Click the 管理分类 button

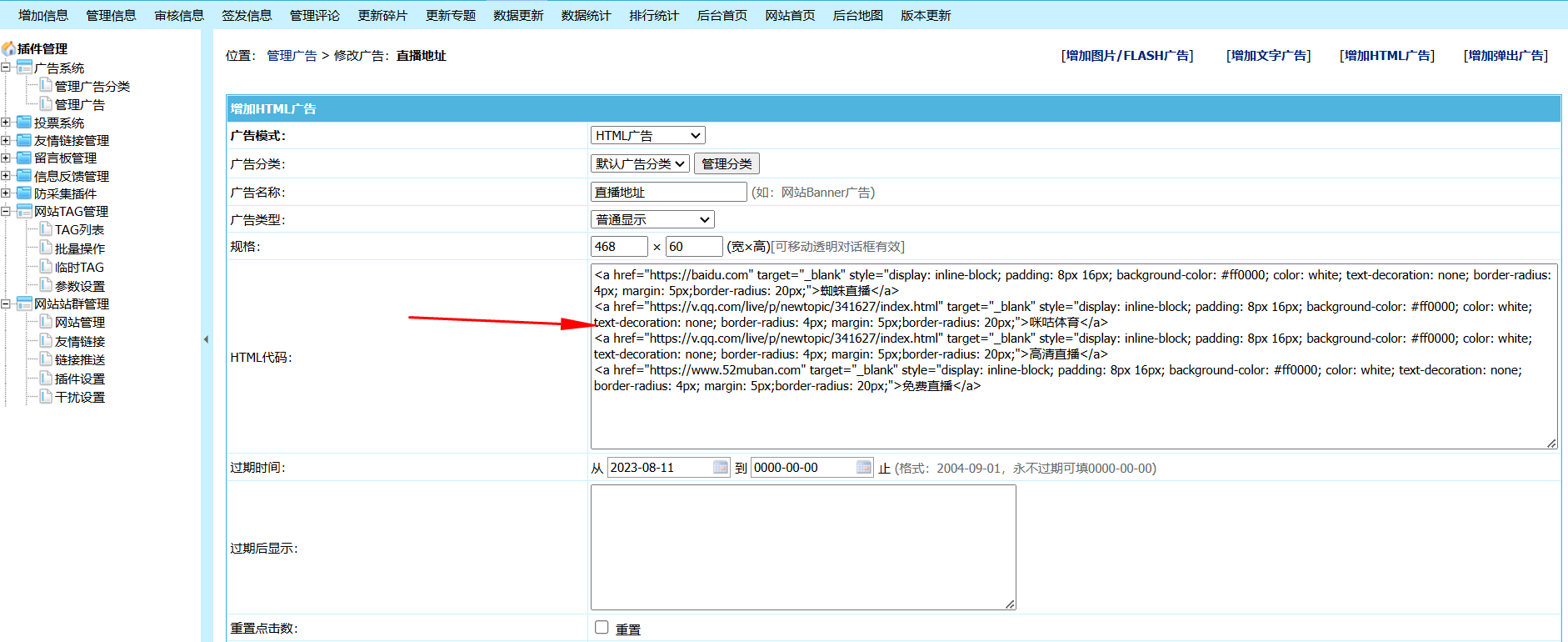(727, 164)
